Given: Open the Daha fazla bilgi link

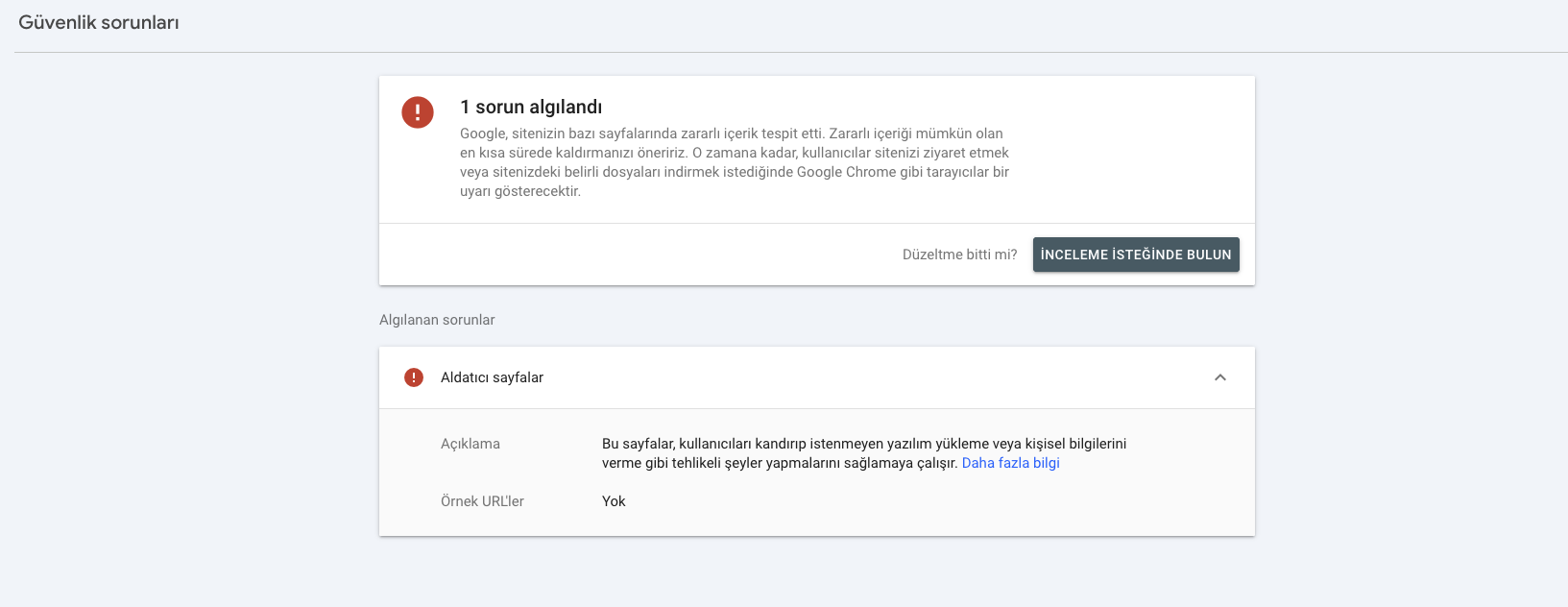Looking at the screenshot, I should 1011,463.
